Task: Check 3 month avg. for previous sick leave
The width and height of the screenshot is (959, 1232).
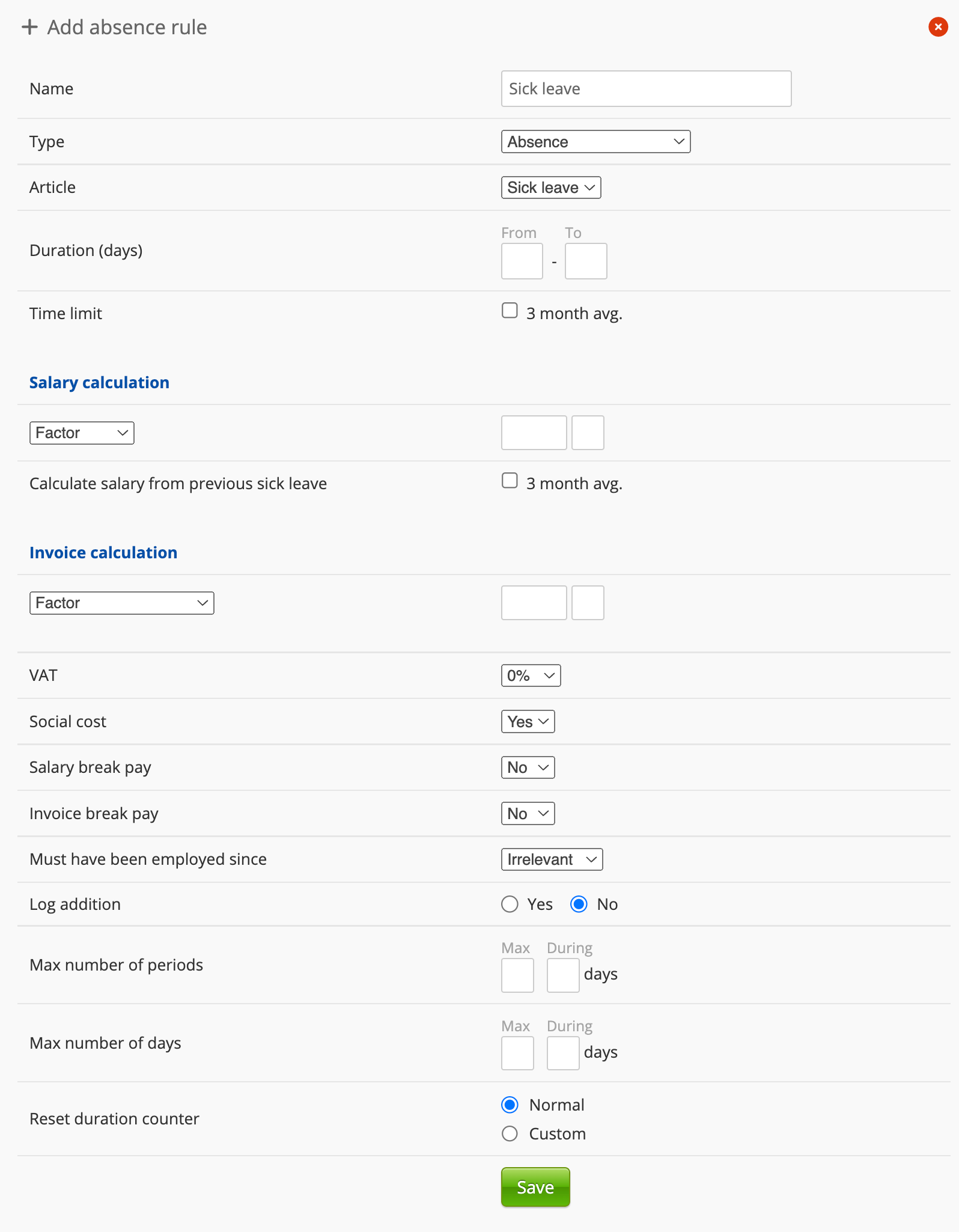Action: [510, 481]
